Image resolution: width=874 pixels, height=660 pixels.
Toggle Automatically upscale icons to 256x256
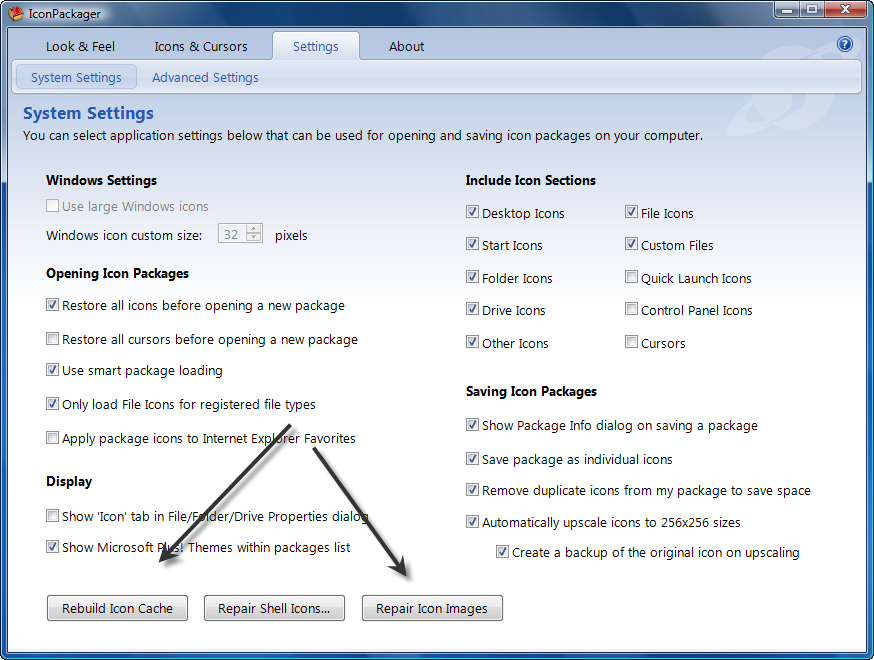coord(472,522)
